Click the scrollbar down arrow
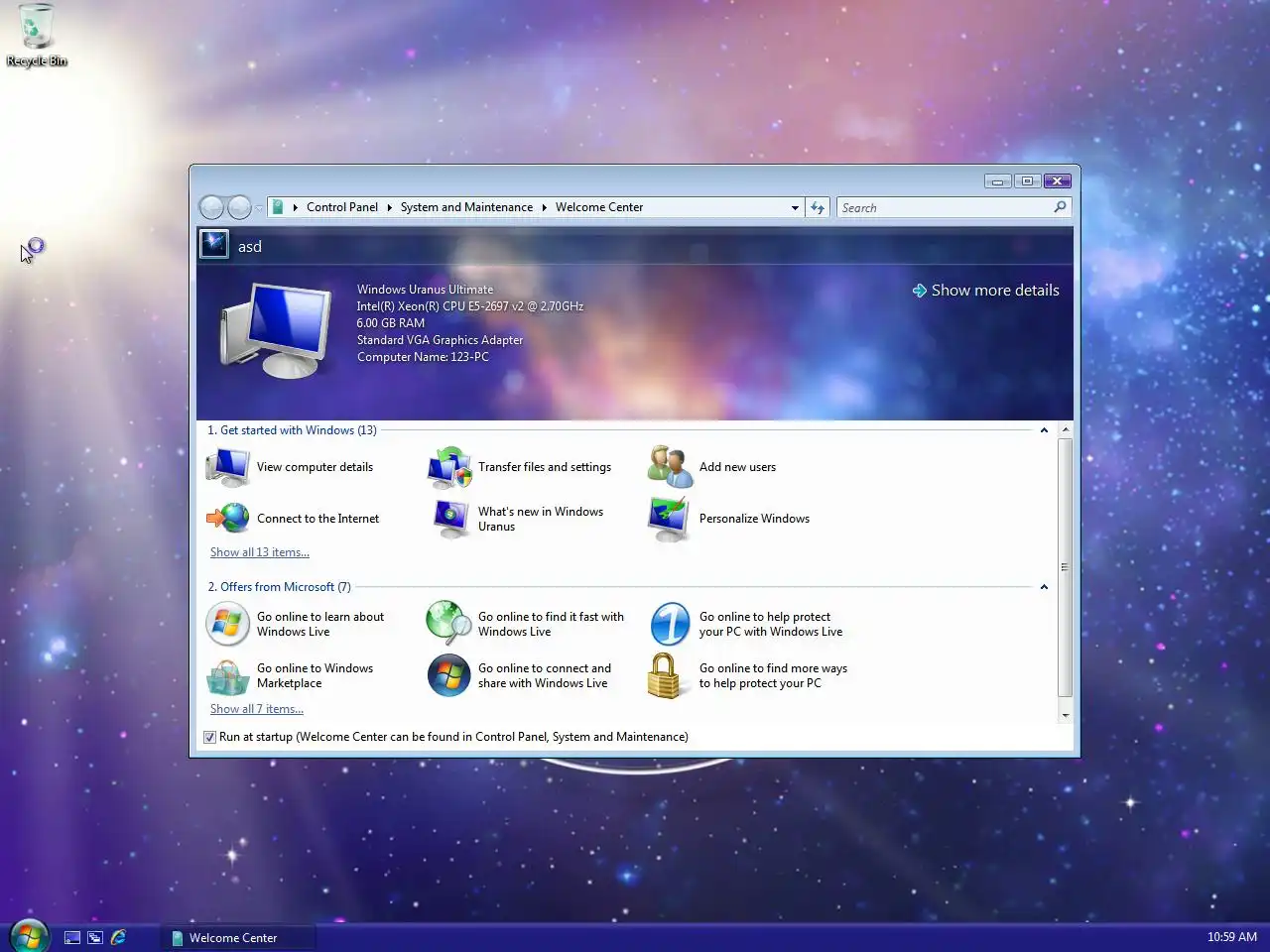The width and height of the screenshot is (1270, 952). 1066,715
